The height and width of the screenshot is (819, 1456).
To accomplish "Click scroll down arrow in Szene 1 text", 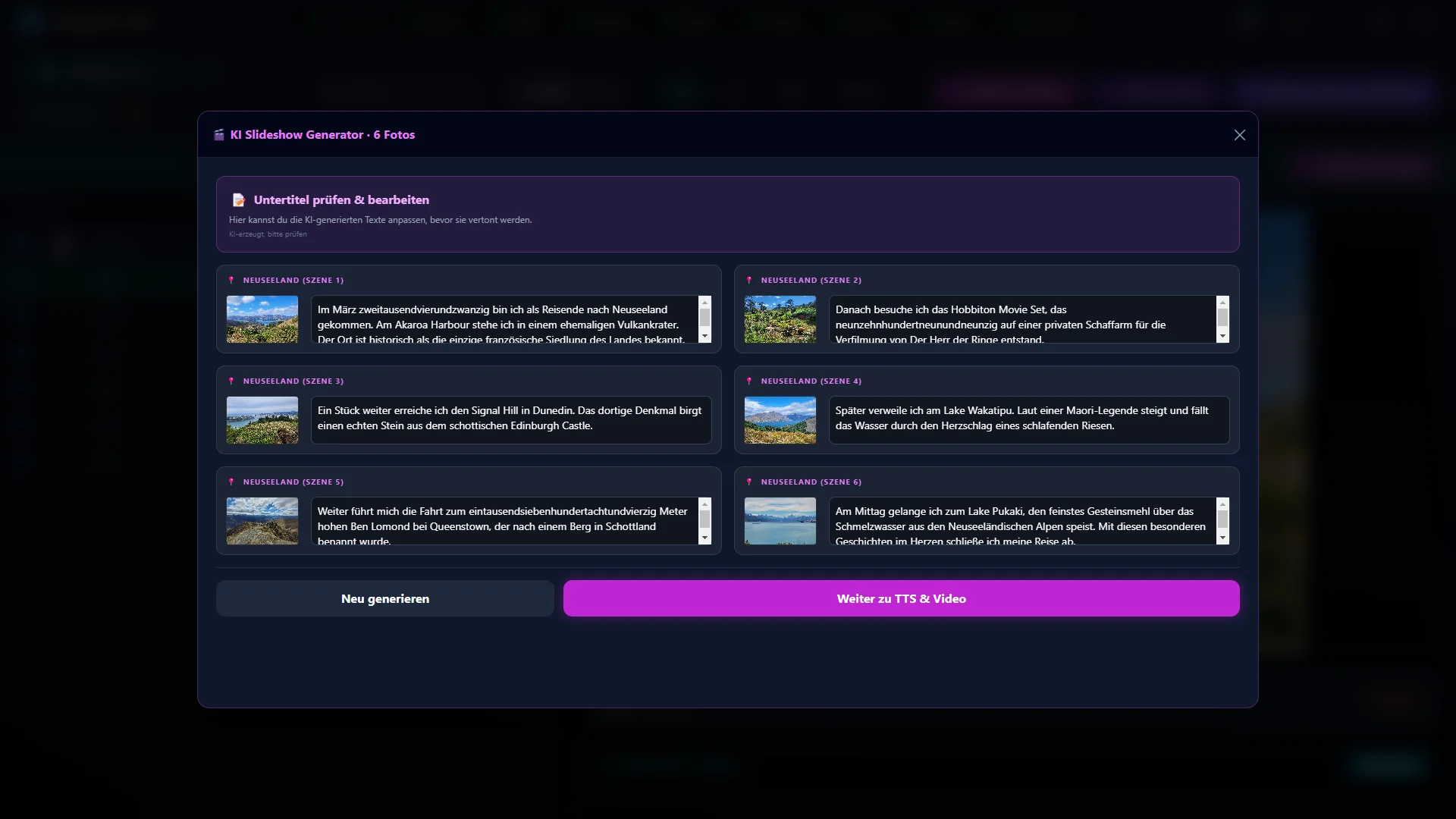I will click(704, 336).
